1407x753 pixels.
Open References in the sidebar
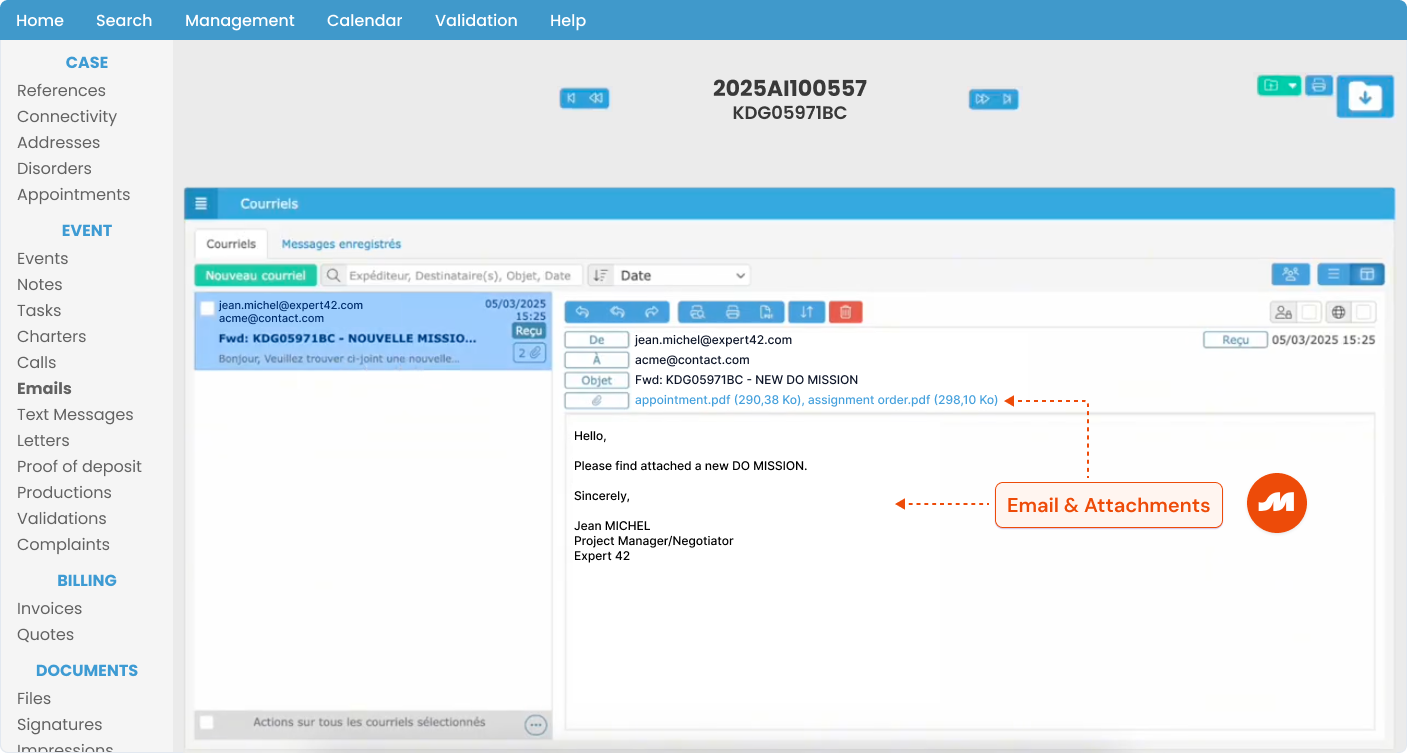61,90
